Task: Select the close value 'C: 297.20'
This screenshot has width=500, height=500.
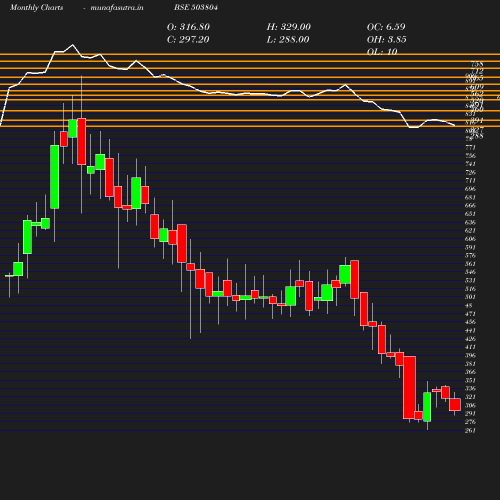Action: click(x=188, y=39)
